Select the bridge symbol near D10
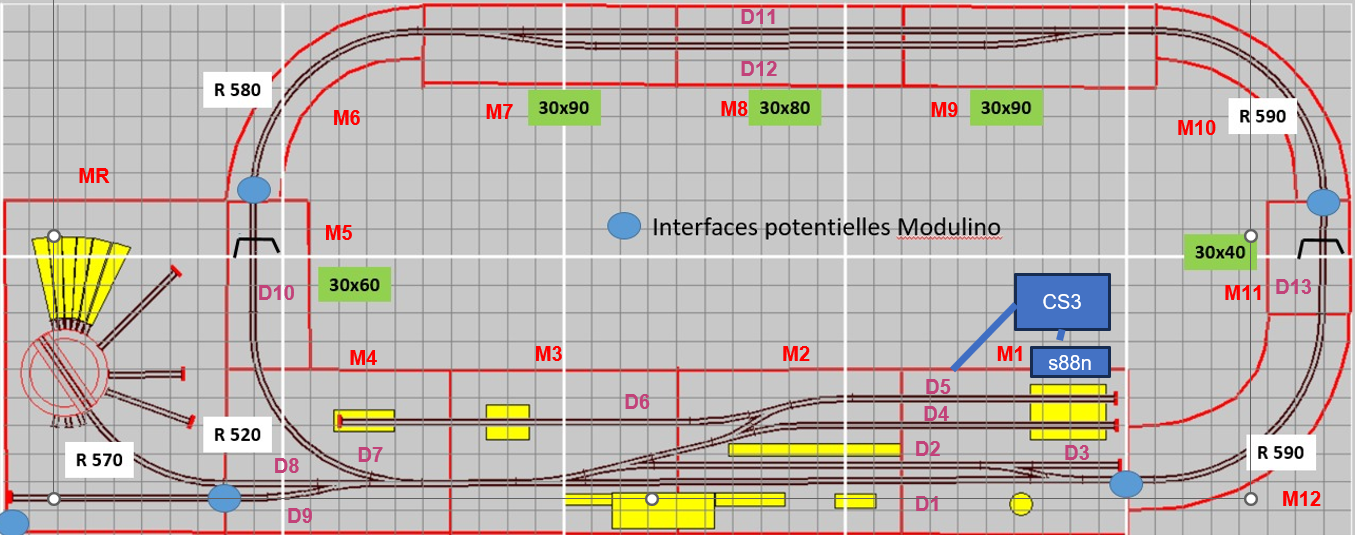The height and width of the screenshot is (535, 1355). click(x=257, y=247)
